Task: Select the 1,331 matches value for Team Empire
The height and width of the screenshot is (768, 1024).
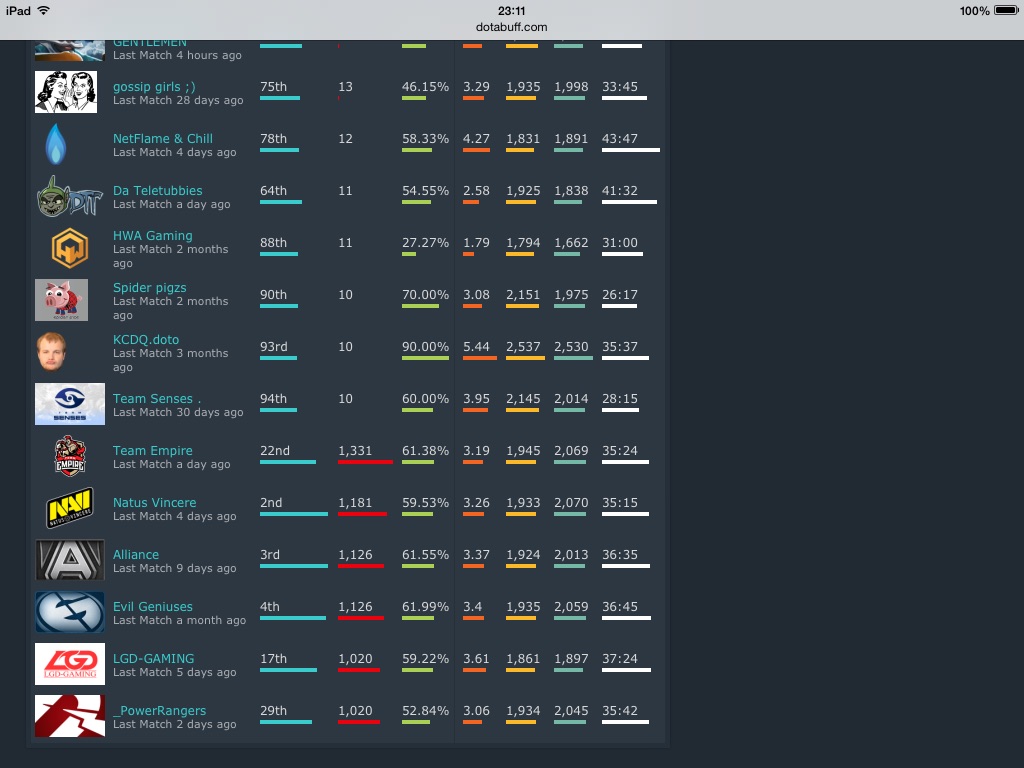Action: click(x=355, y=451)
